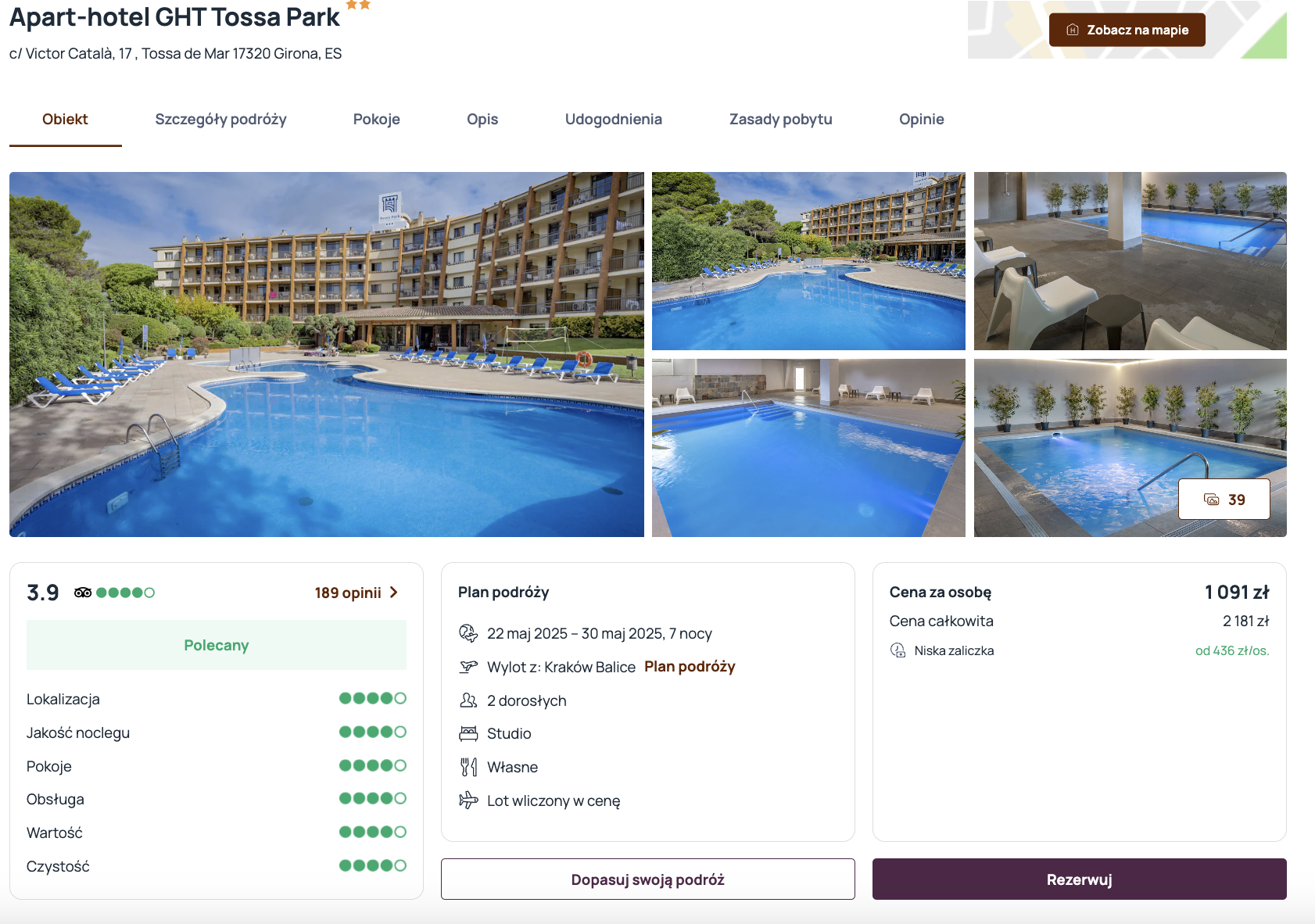
Task: Click Dopasuj swoją podróż button
Action: pos(648,879)
